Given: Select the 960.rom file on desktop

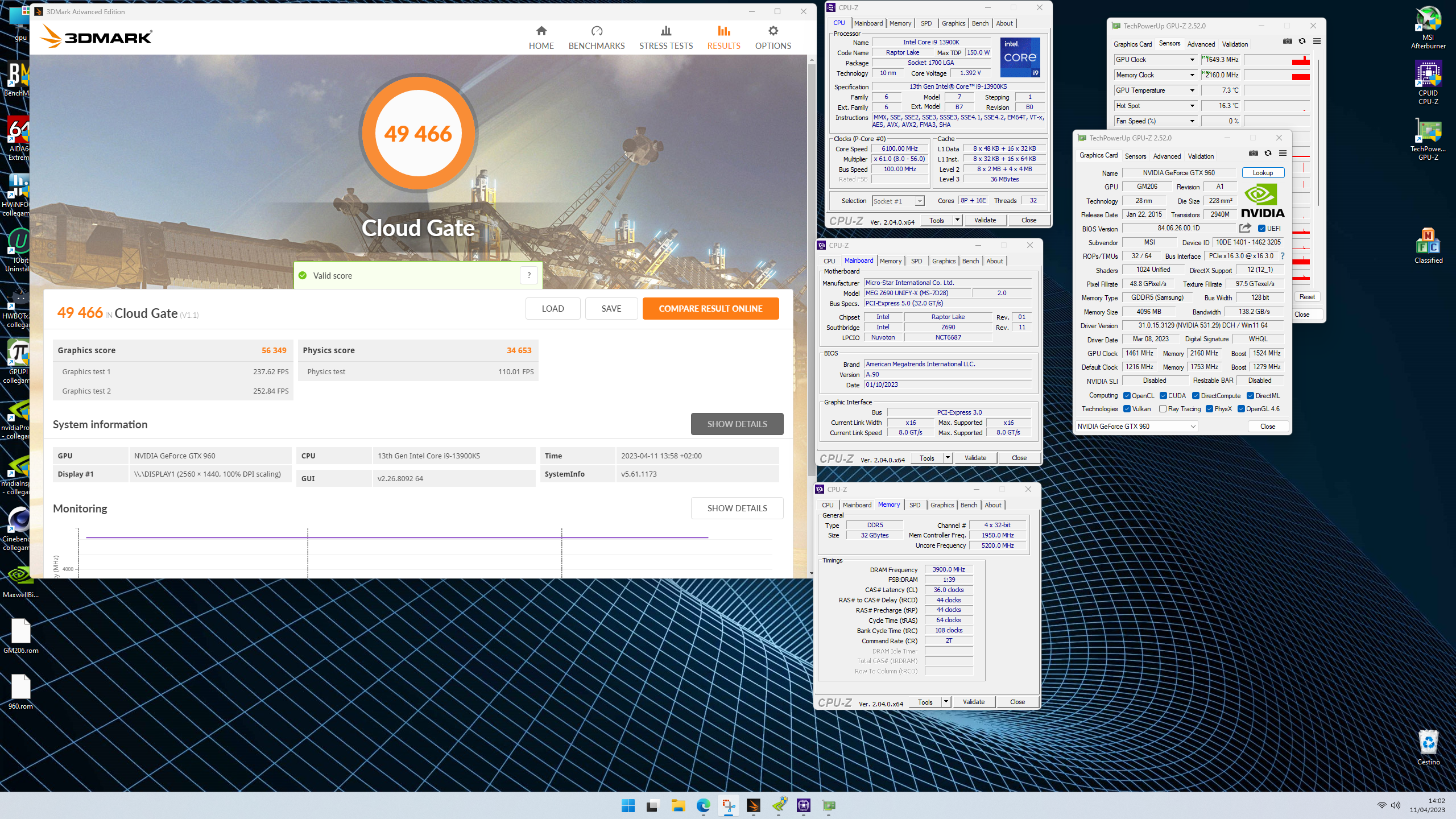Looking at the screenshot, I should click(x=20, y=692).
